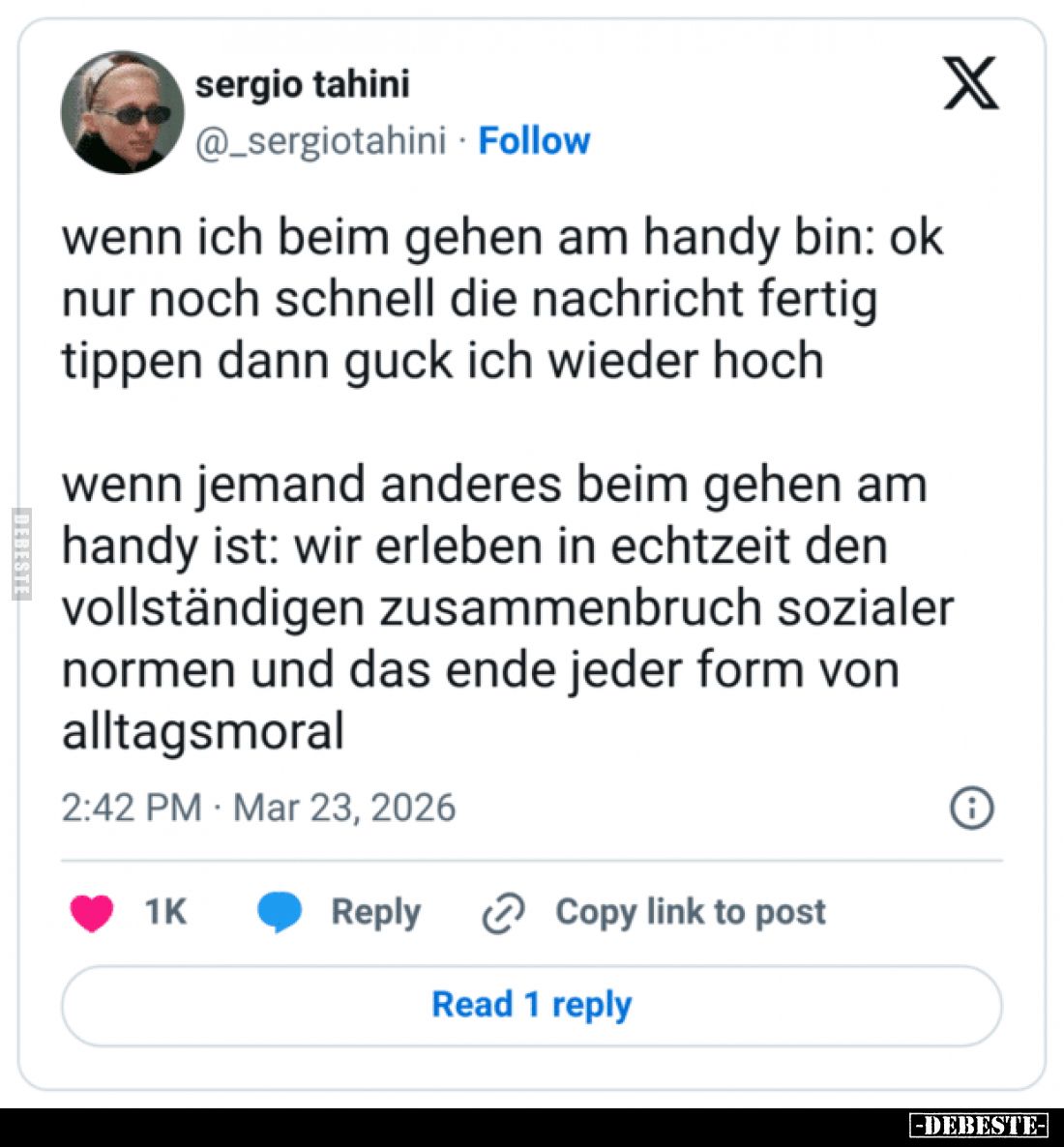
Task: Click the chain link icon
Action: tap(503, 913)
